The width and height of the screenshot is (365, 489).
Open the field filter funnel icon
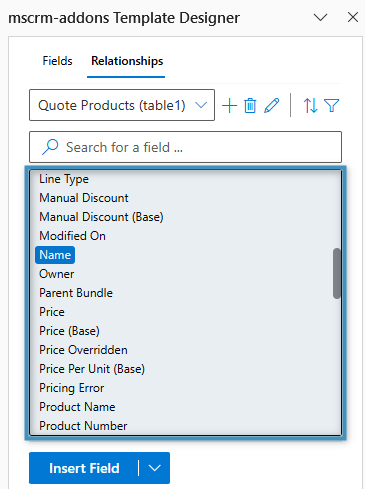click(332, 106)
